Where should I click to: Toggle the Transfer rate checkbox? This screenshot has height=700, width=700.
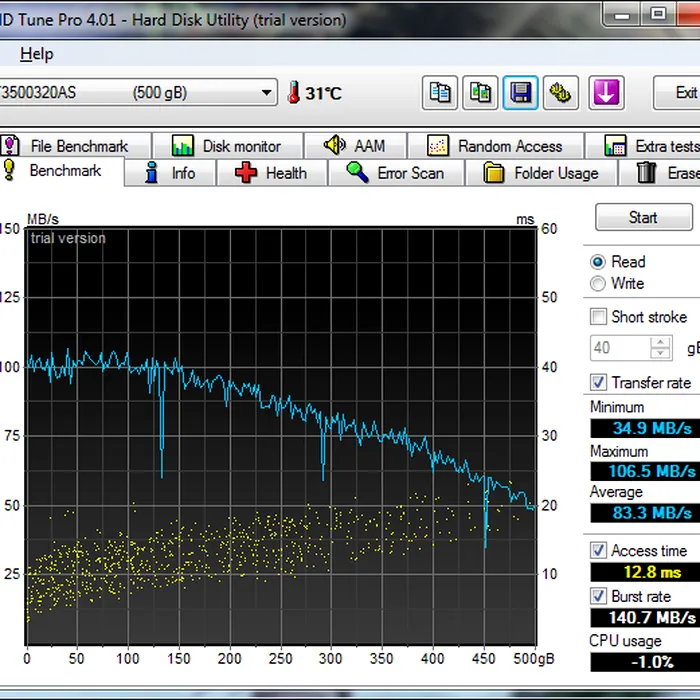(x=598, y=382)
